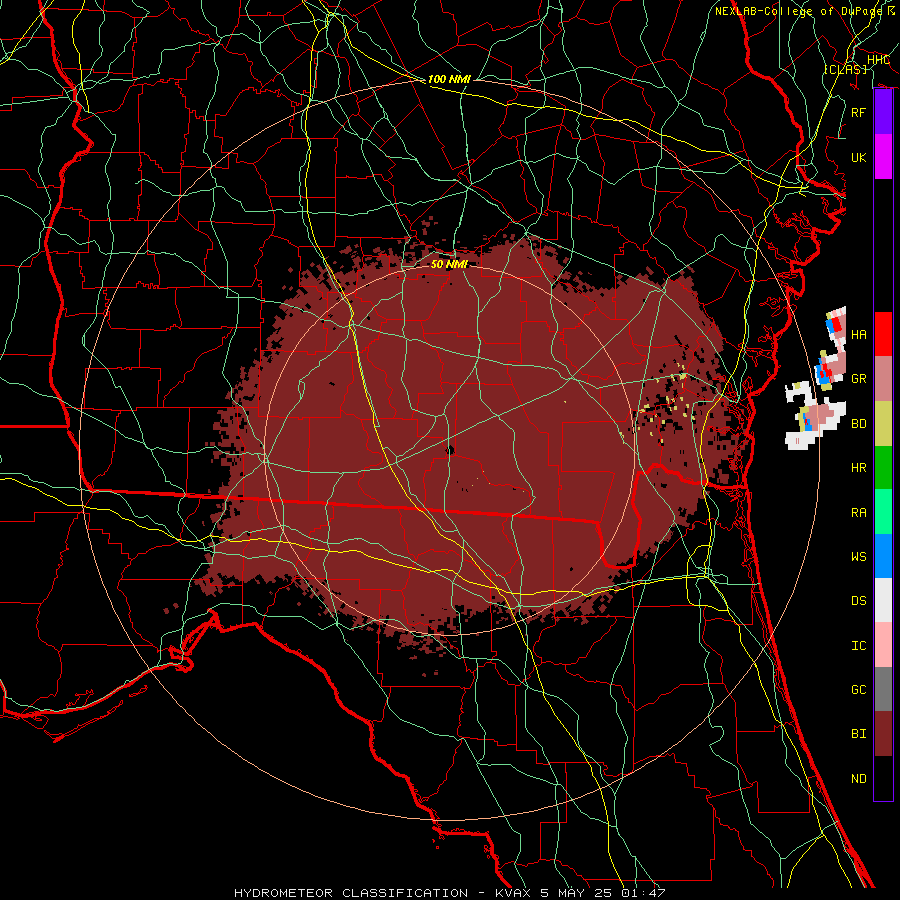Click the BD legend label

tap(859, 424)
